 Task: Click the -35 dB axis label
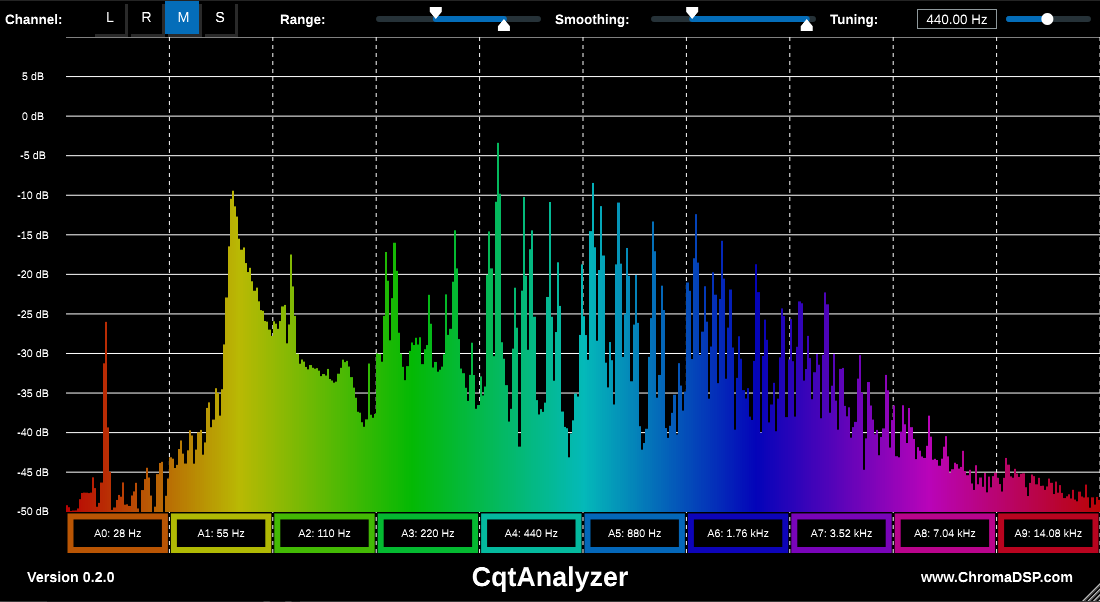coord(33,393)
